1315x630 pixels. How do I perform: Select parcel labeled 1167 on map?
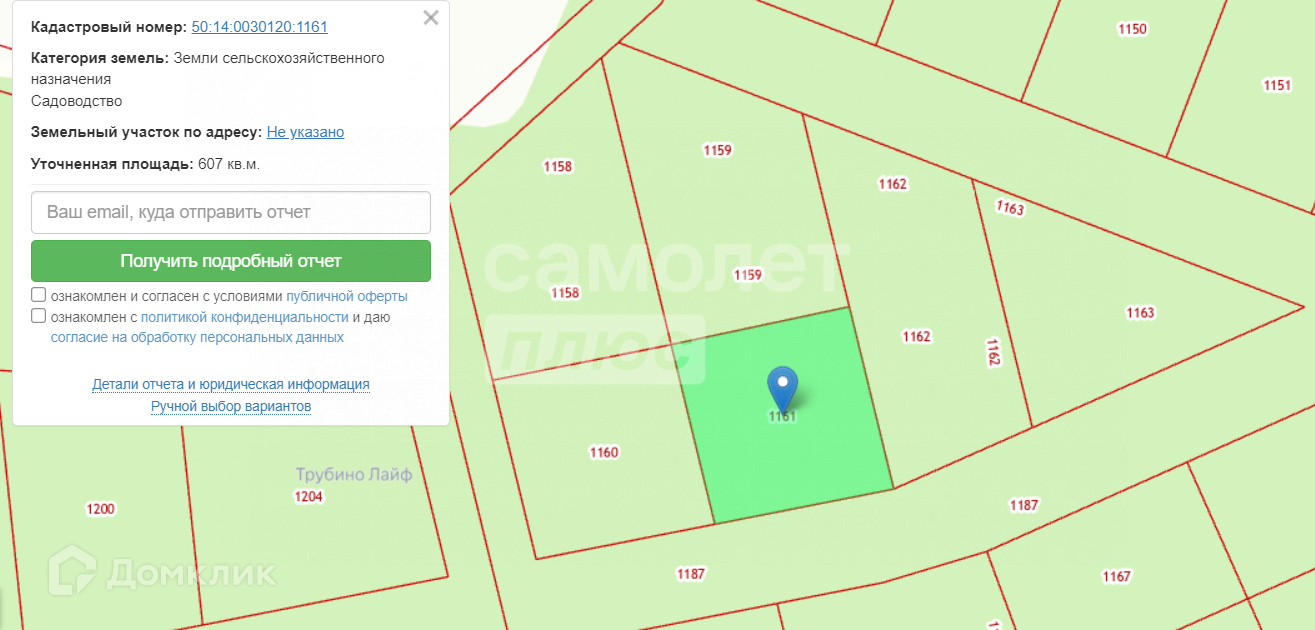(1116, 576)
